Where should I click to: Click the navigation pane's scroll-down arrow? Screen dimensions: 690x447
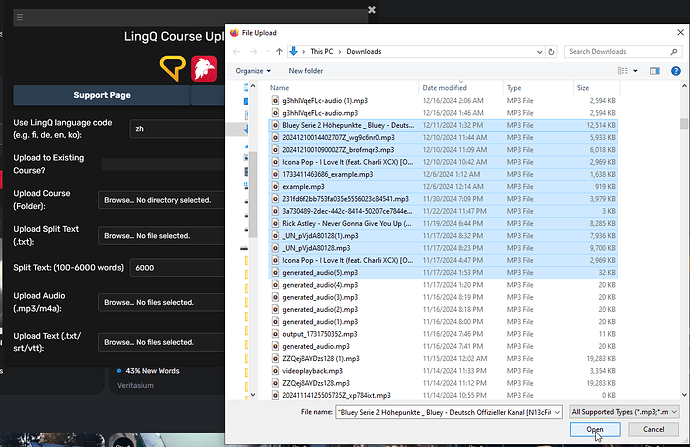[253, 395]
